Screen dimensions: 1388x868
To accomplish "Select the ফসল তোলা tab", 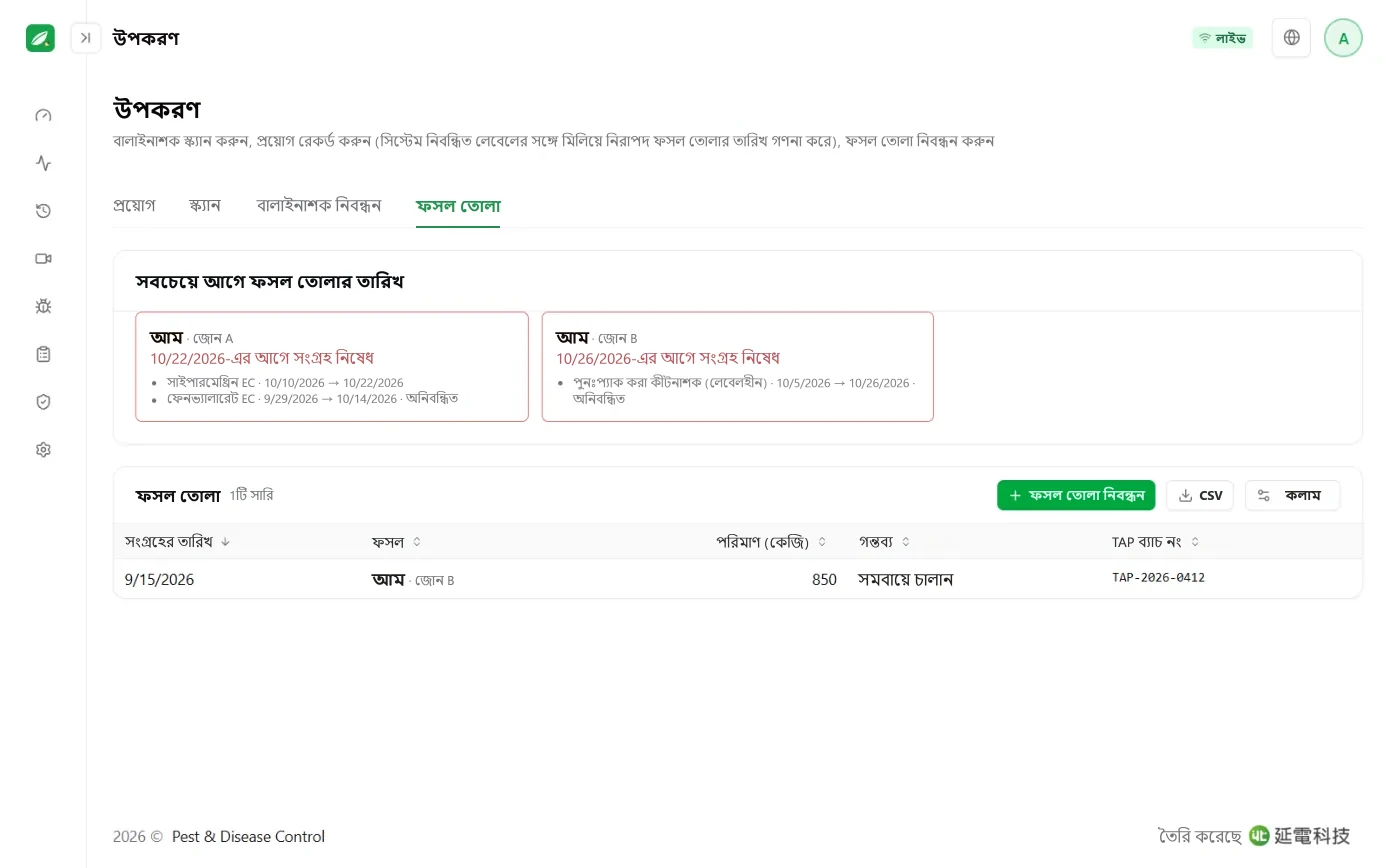I will coord(458,206).
